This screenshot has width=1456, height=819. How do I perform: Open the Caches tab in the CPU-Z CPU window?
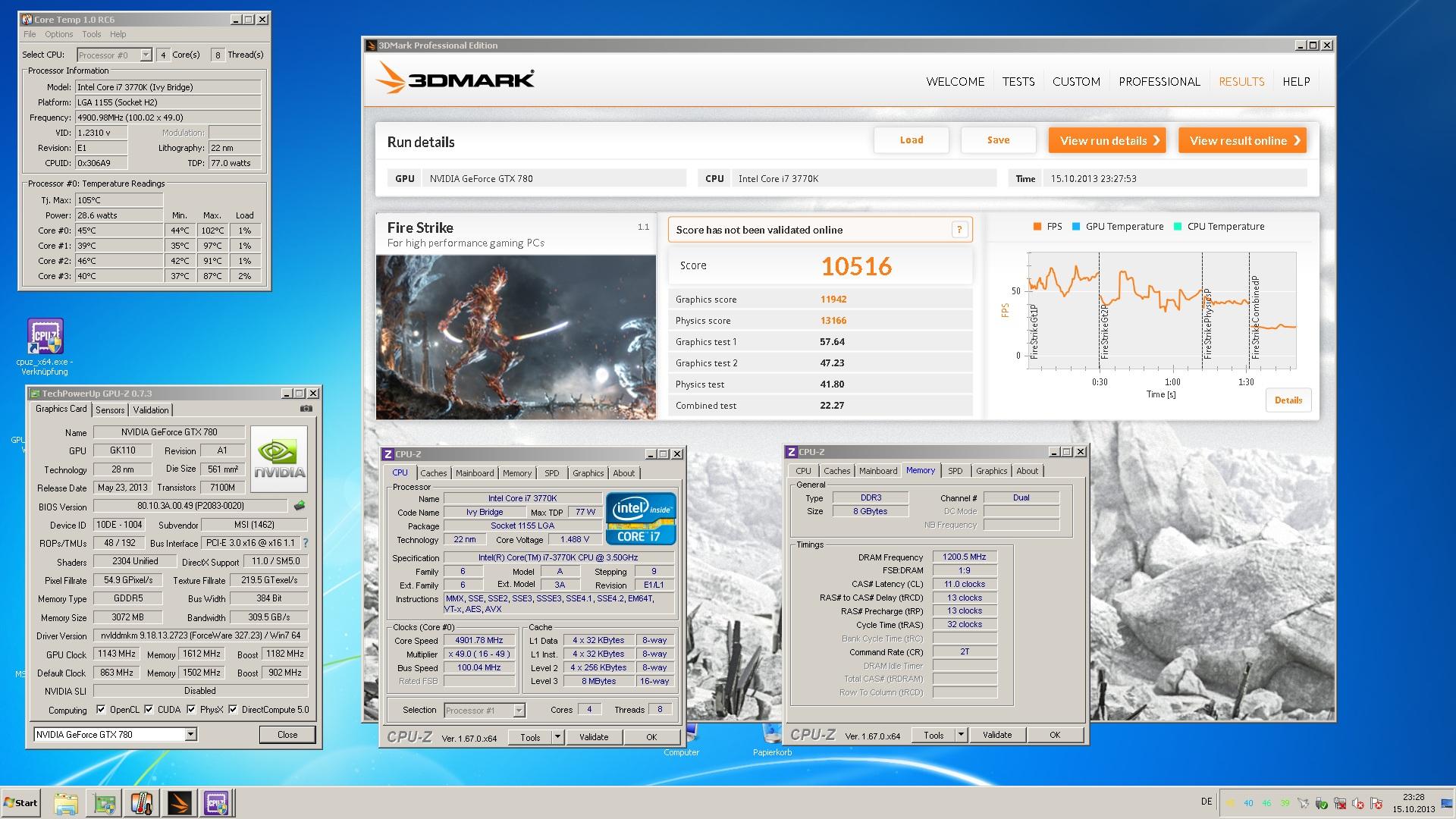tap(434, 472)
